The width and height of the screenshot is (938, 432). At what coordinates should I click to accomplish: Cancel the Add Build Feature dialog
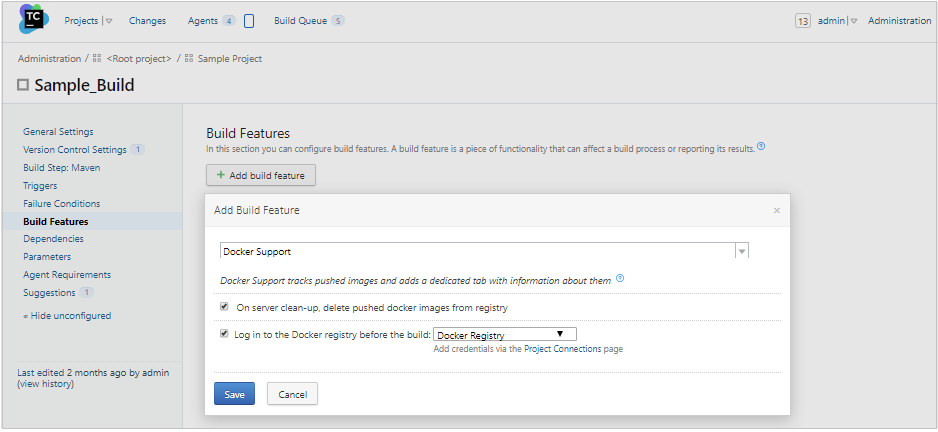pyautogui.click(x=293, y=394)
